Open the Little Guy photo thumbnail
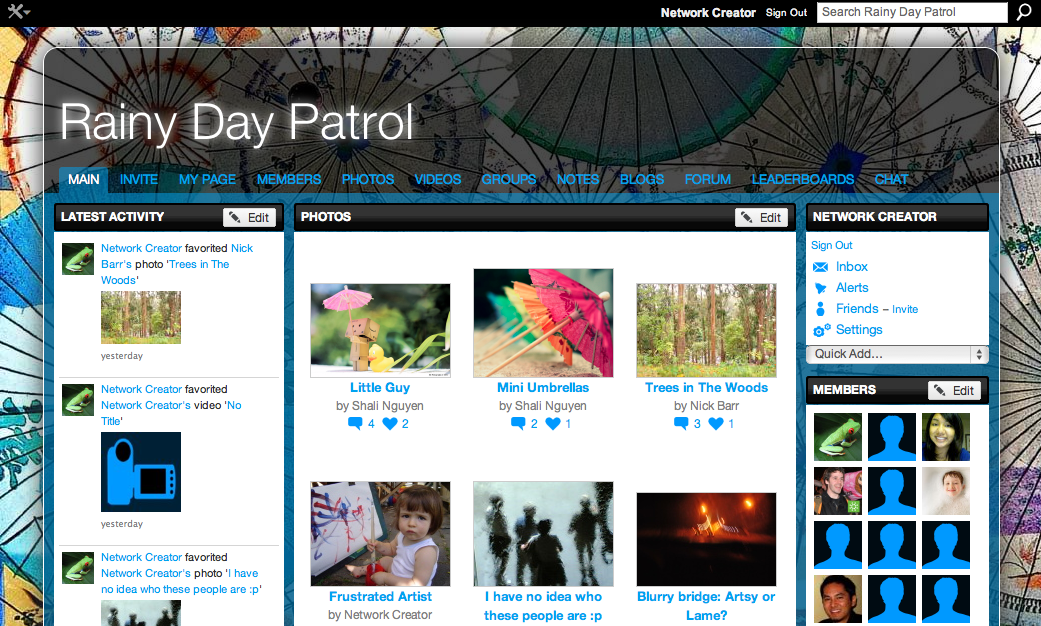 (x=380, y=331)
